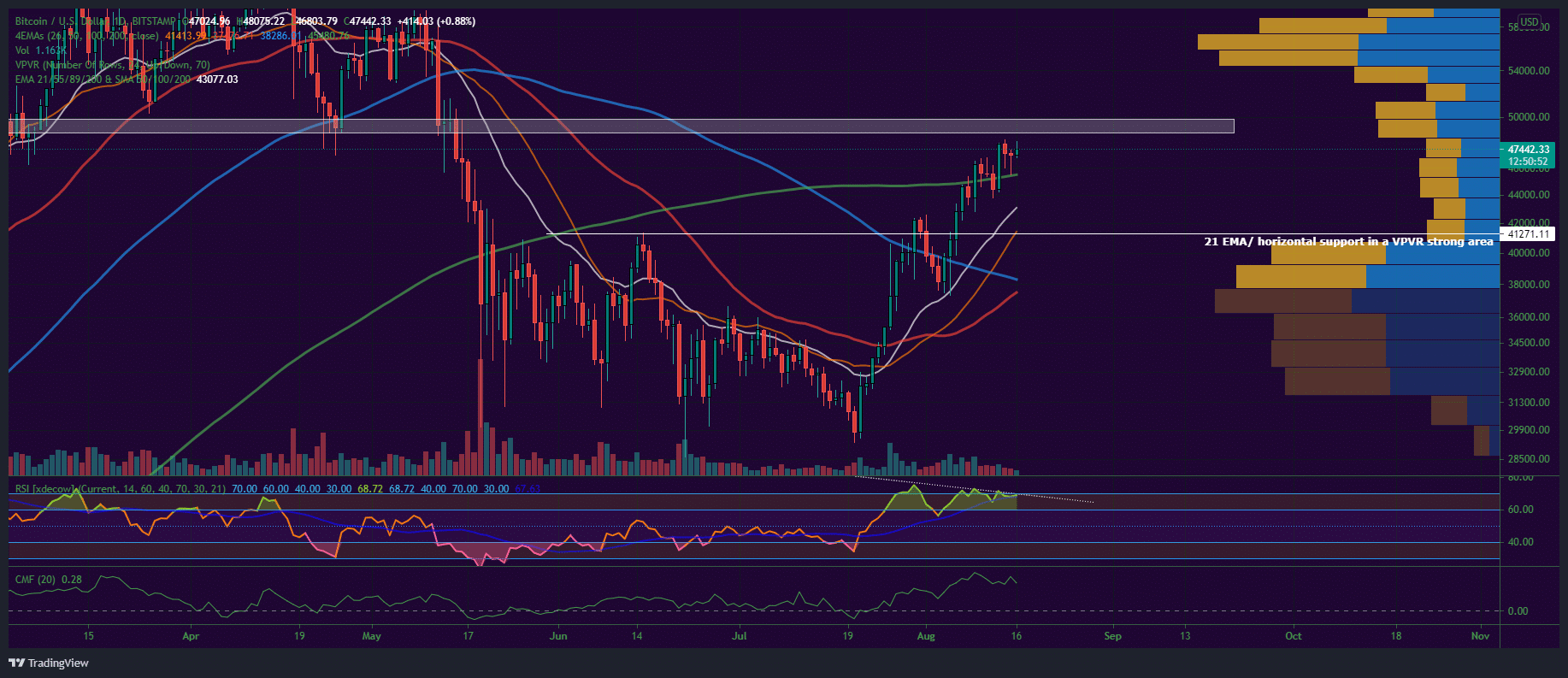Click the EMA value 43077.03 in legend
Viewport: 1568px width, 678px height.
pos(218,80)
